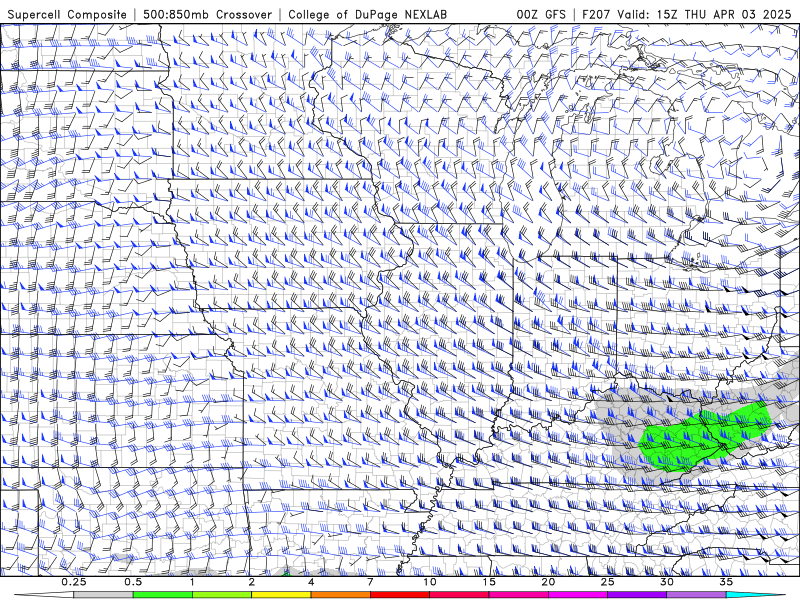Click the 0.5 scale label
Screen dimensions: 800x600
(133, 582)
